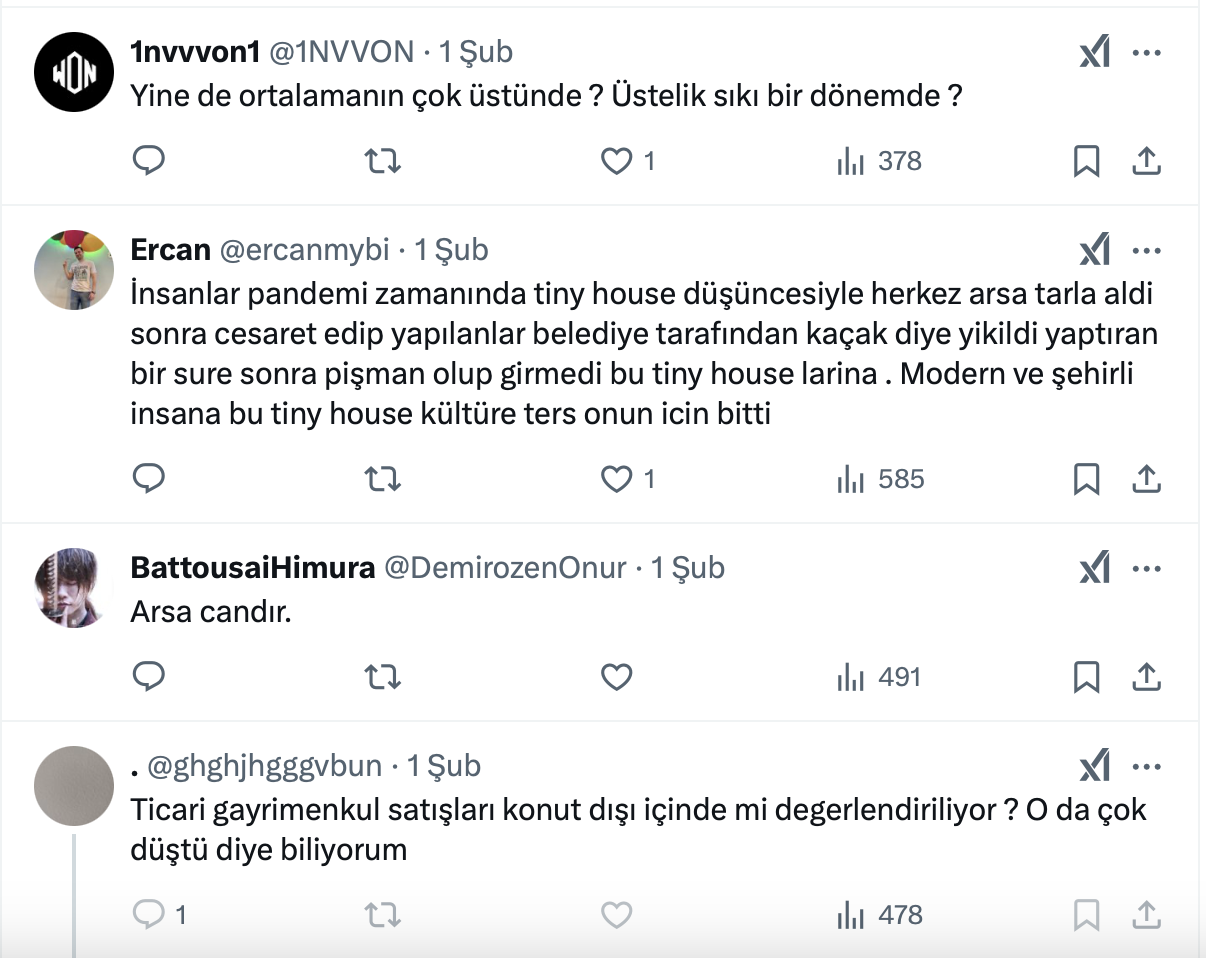Click BattousaiHimura display name

tap(252, 568)
